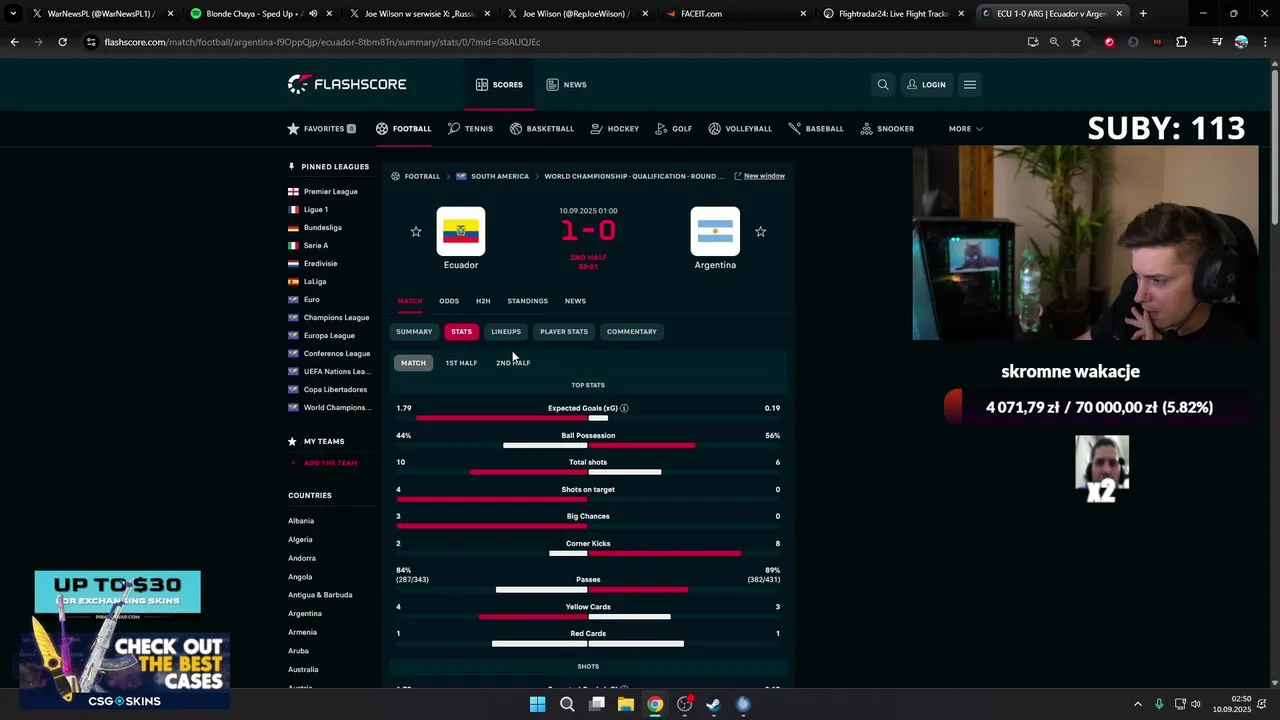Select the Summary sub-tab

coord(414,332)
